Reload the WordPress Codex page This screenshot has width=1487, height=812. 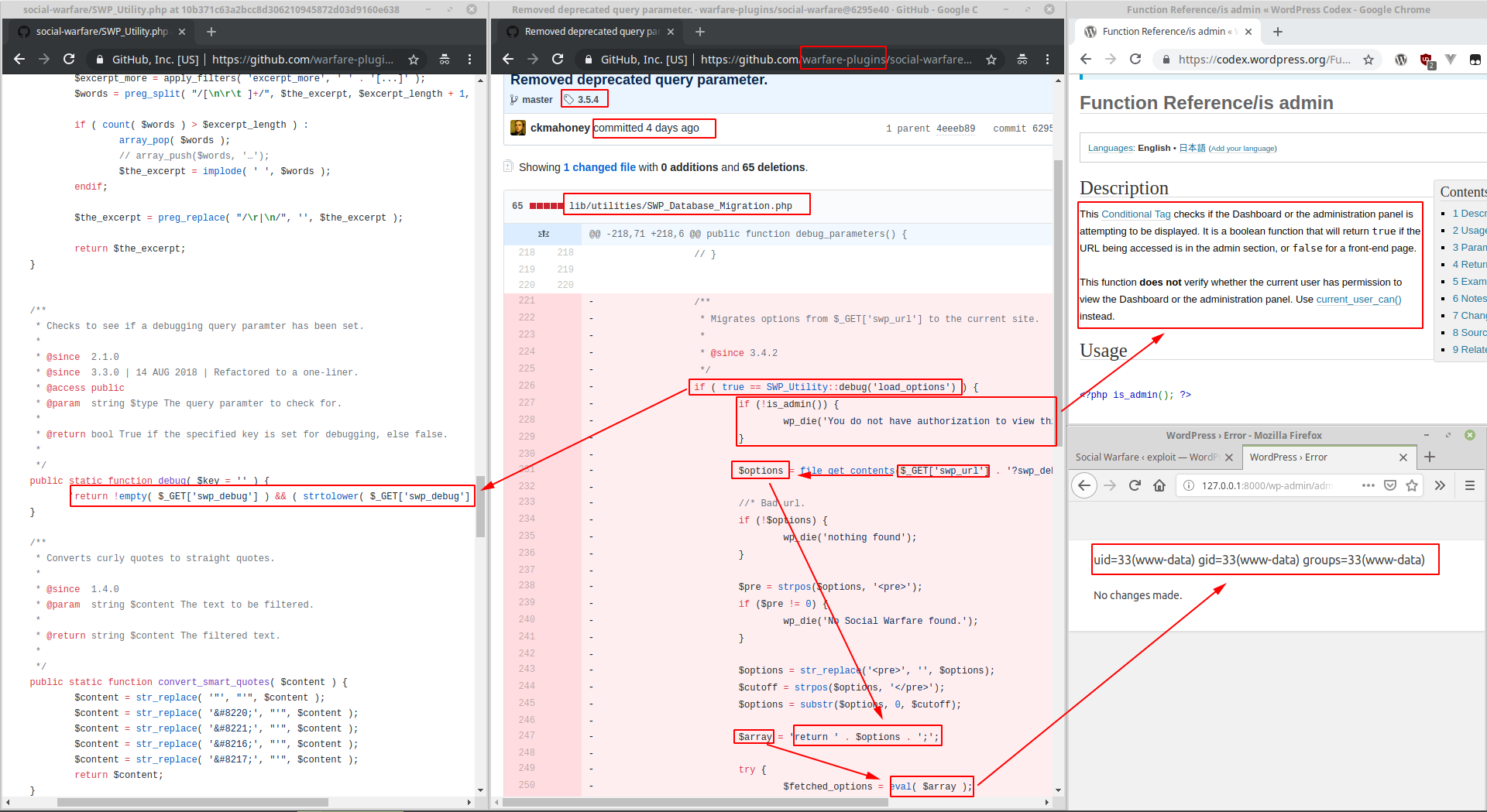point(1135,59)
